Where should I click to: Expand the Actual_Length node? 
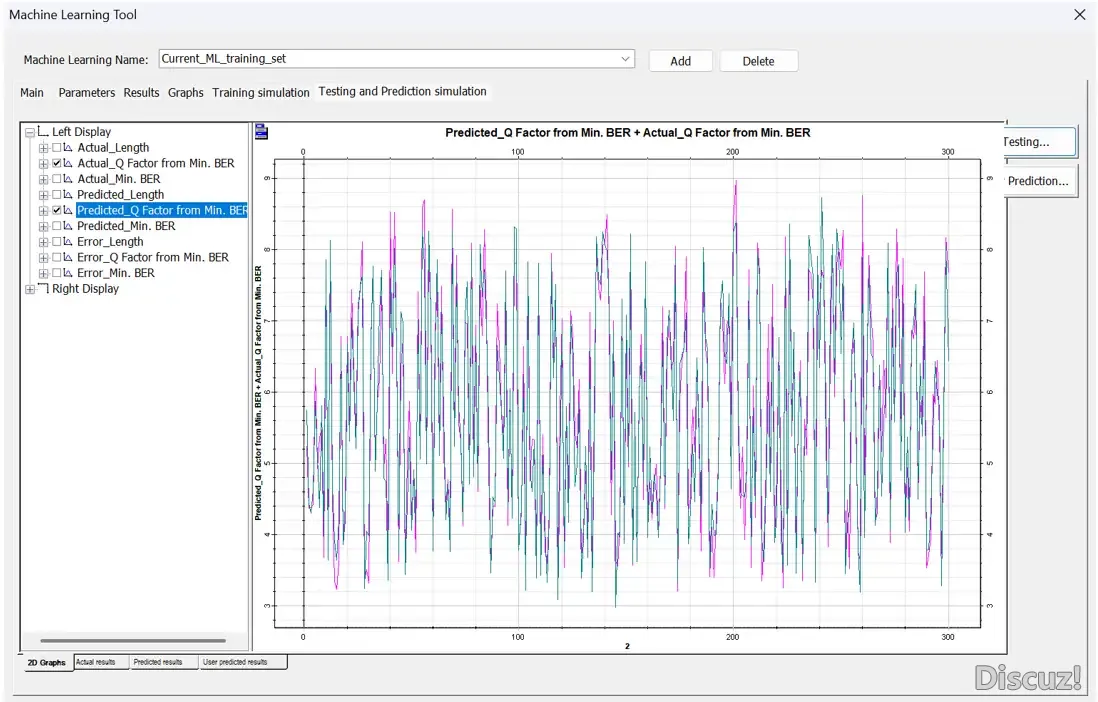pos(43,148)
